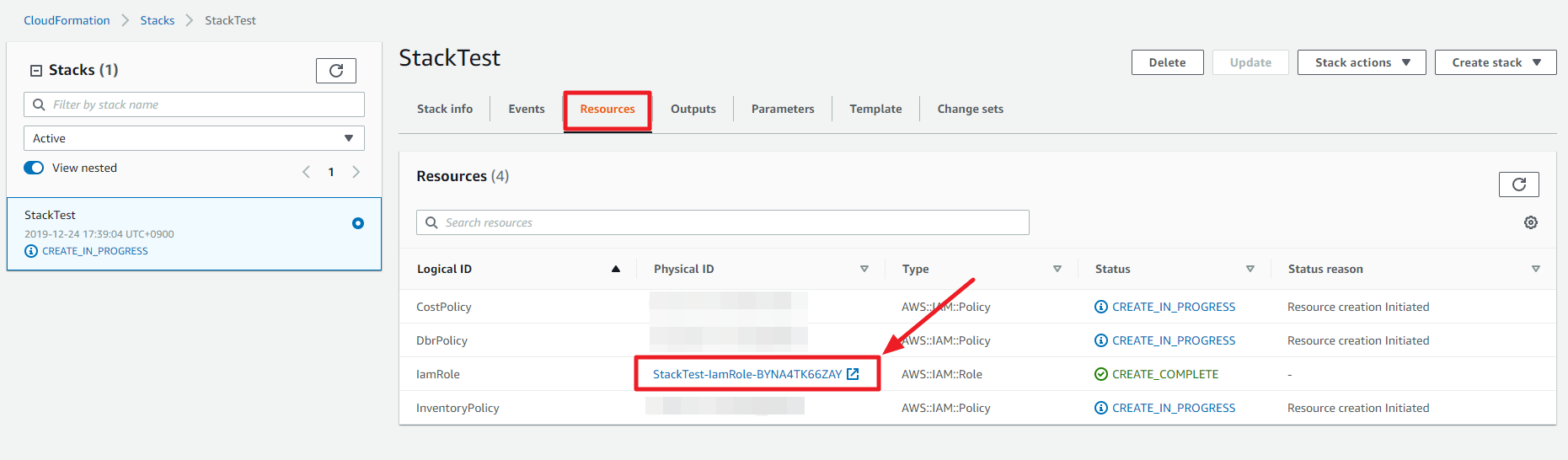Go to previous page of stacks
The image size is (1568, 460).
click(x=306, y=172)
